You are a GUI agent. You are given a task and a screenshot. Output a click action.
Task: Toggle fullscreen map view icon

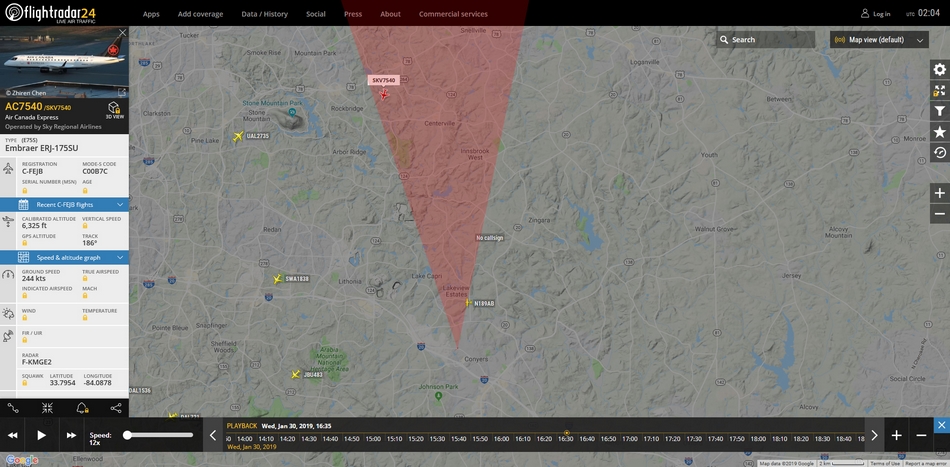[940, 90]
